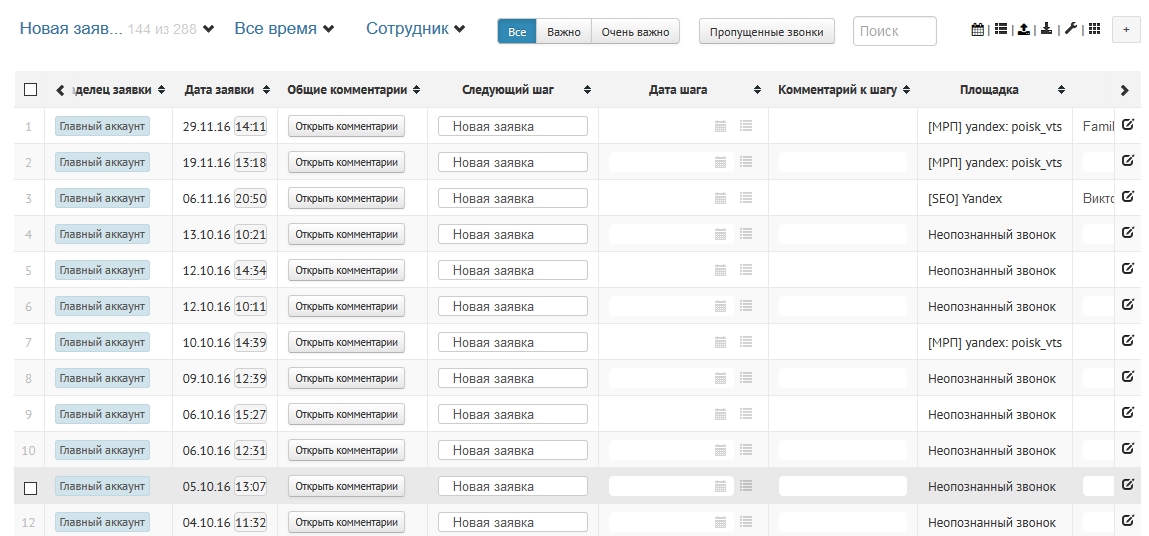Click the "Поиск" search field

click(x=894, y=32)
